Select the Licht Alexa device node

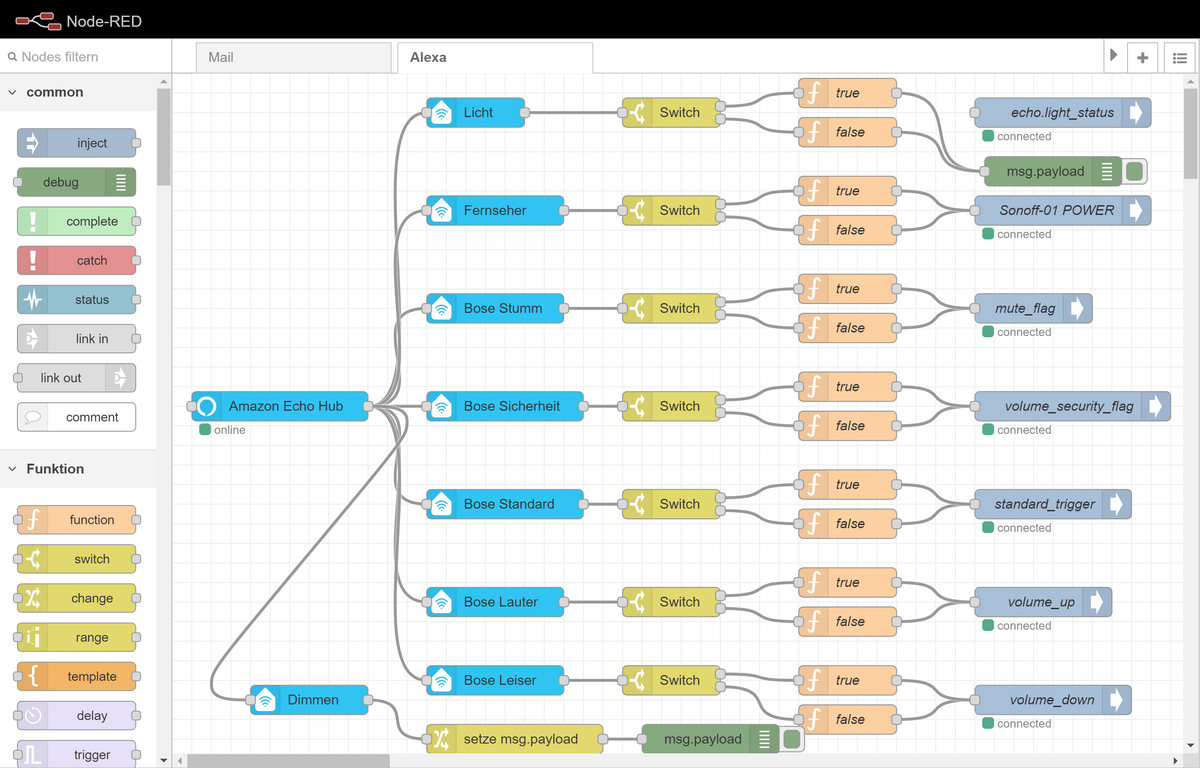point(475,112)
